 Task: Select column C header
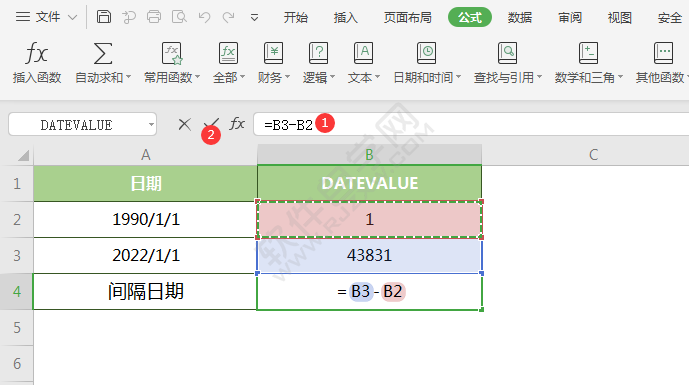(593, 155)
